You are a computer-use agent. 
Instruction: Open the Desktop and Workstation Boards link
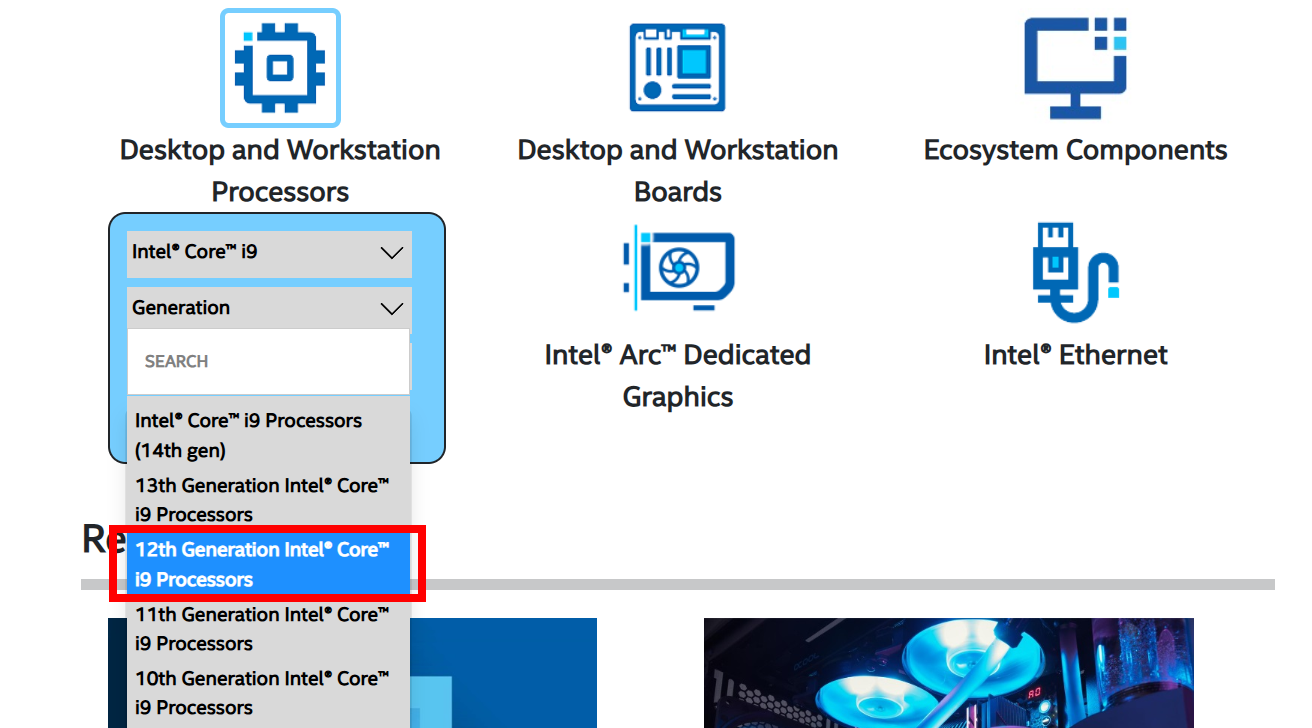pyautogui.click(x=677, y=171)
